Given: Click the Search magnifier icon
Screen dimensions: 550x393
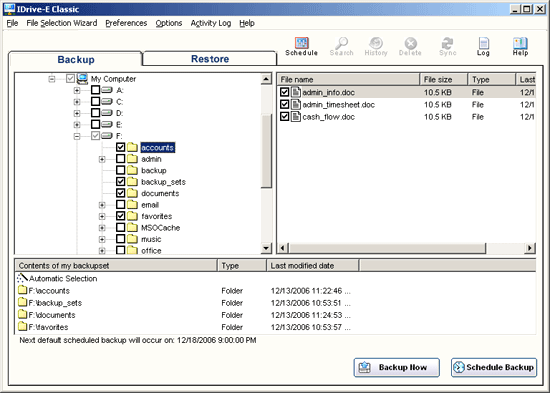Looking at the screenshot, I should pyautogui.click(x=341, y=43).
